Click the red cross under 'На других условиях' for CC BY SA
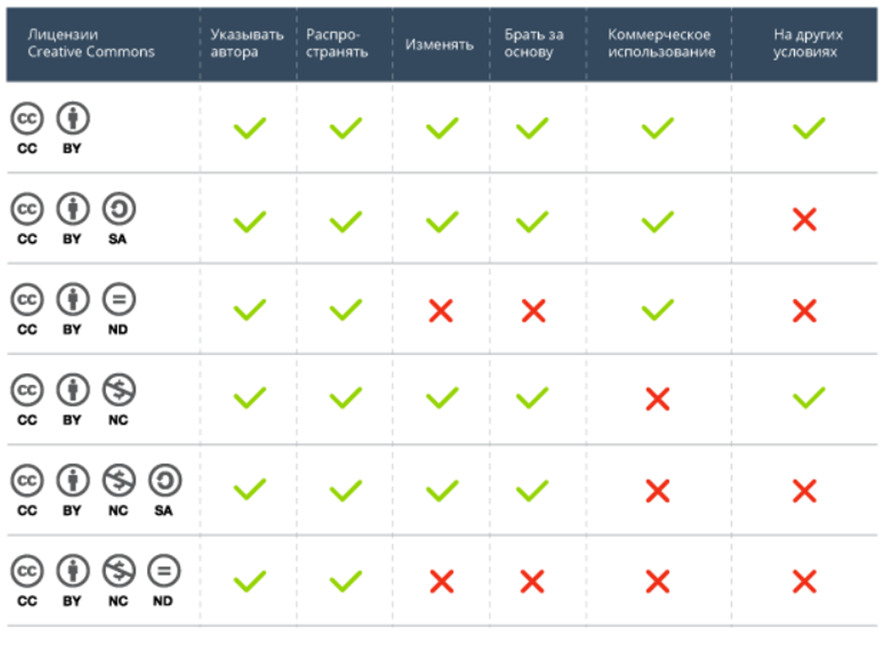893x653 pixels. pyautogui.click(x=805, y=220)
